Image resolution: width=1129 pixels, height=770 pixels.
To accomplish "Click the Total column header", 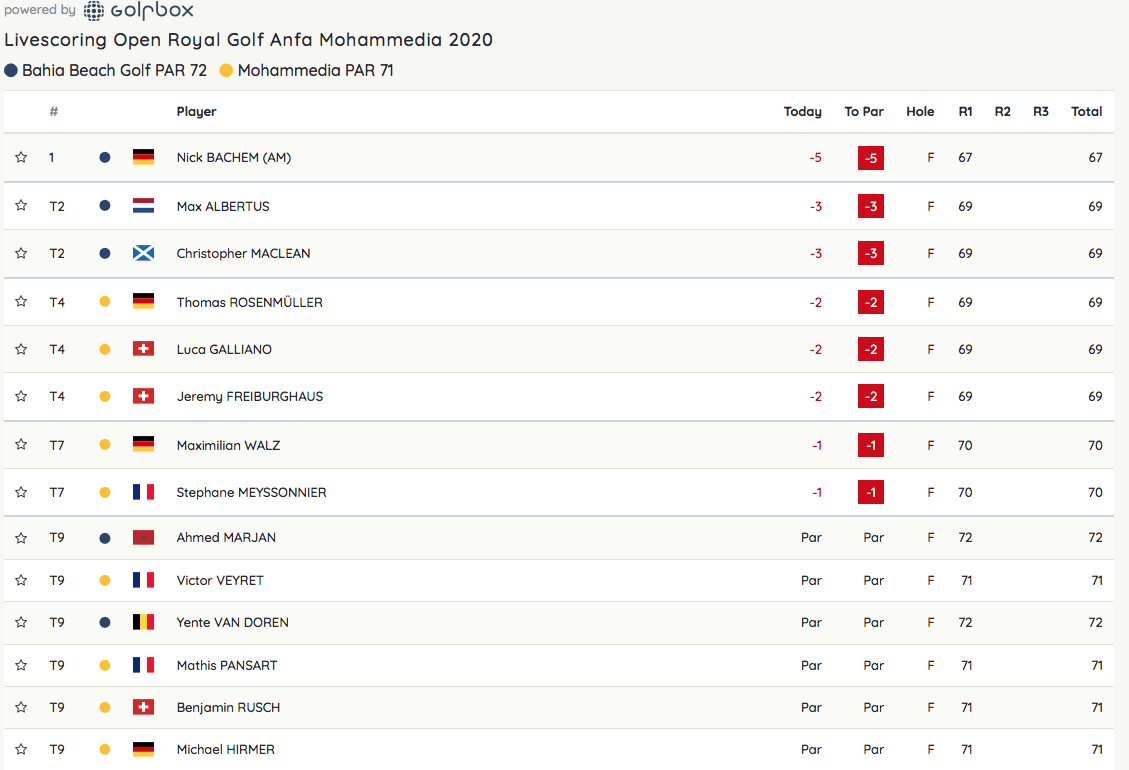I will click(1087, 112).
